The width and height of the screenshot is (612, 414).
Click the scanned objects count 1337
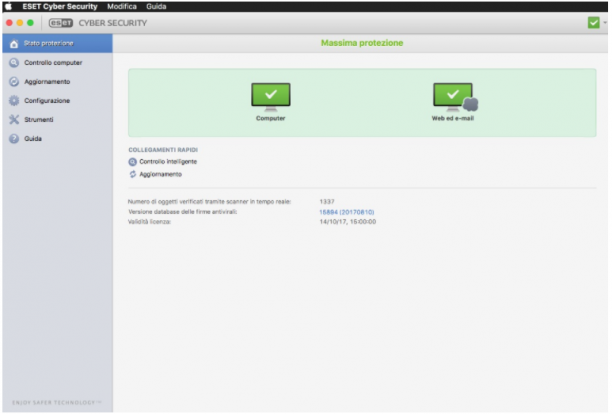[x=327, y=202]
